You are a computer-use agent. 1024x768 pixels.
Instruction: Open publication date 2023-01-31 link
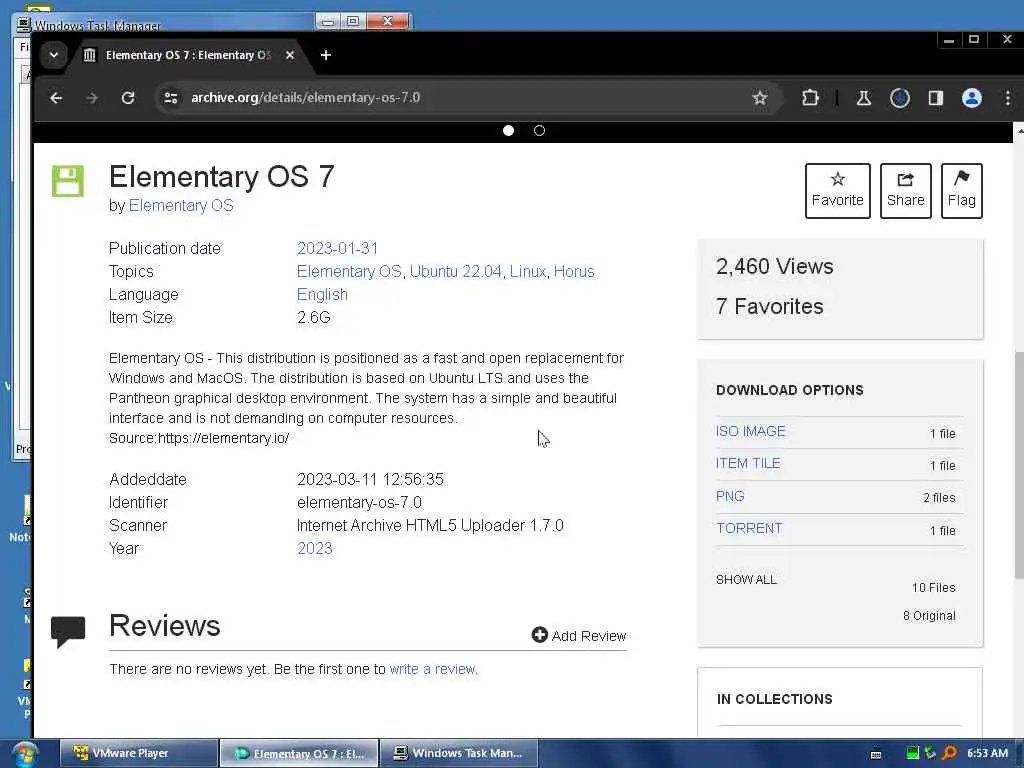pos(337,249)
